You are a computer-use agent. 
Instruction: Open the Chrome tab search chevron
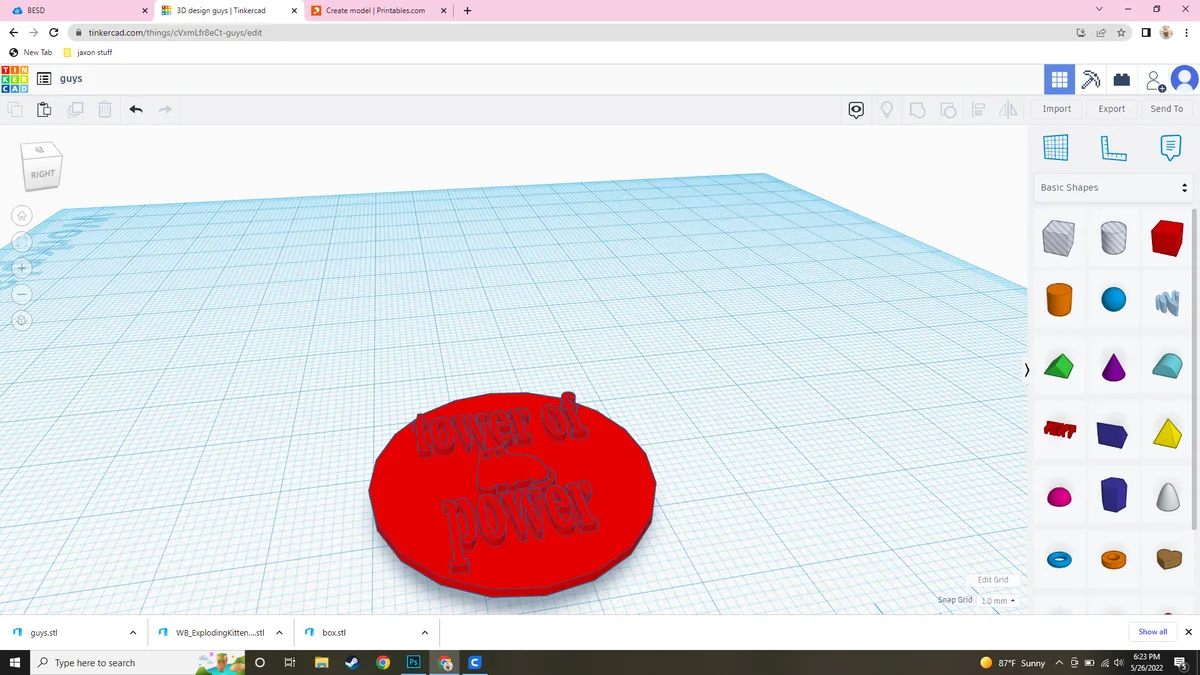[1100, 10]
